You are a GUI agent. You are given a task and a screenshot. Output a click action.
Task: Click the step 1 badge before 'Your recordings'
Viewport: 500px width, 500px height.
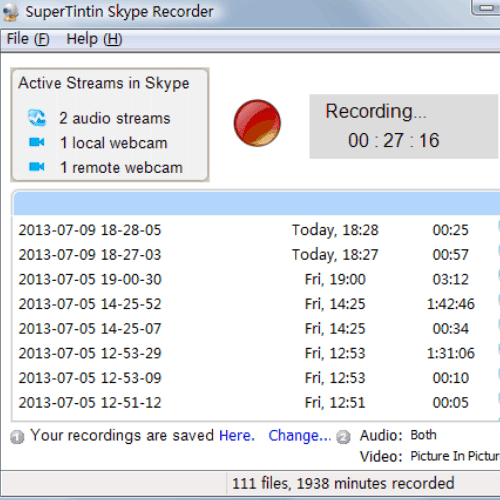point(17,437)
